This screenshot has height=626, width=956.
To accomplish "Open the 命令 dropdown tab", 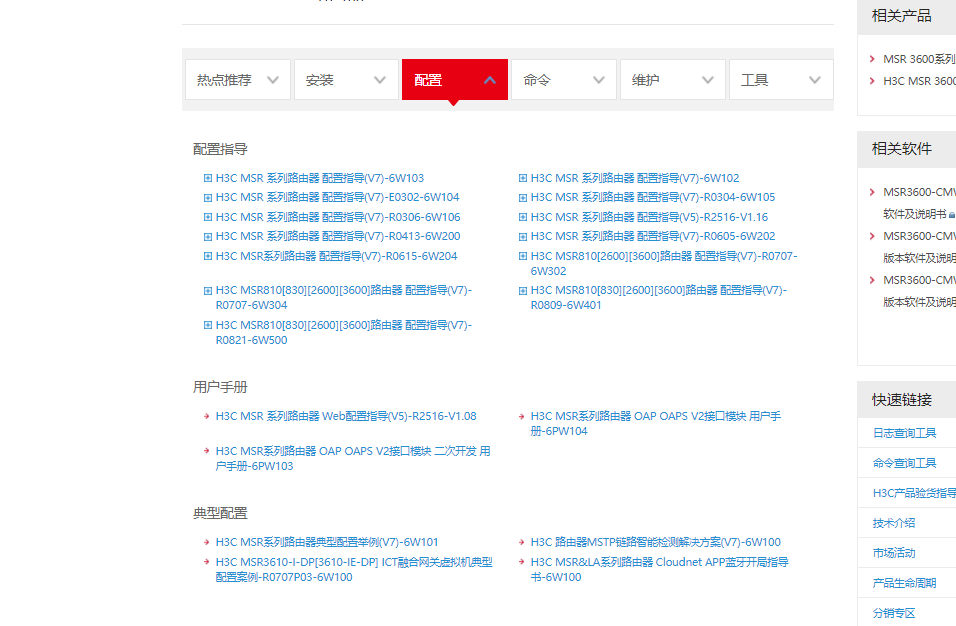I will click(564, 79).
